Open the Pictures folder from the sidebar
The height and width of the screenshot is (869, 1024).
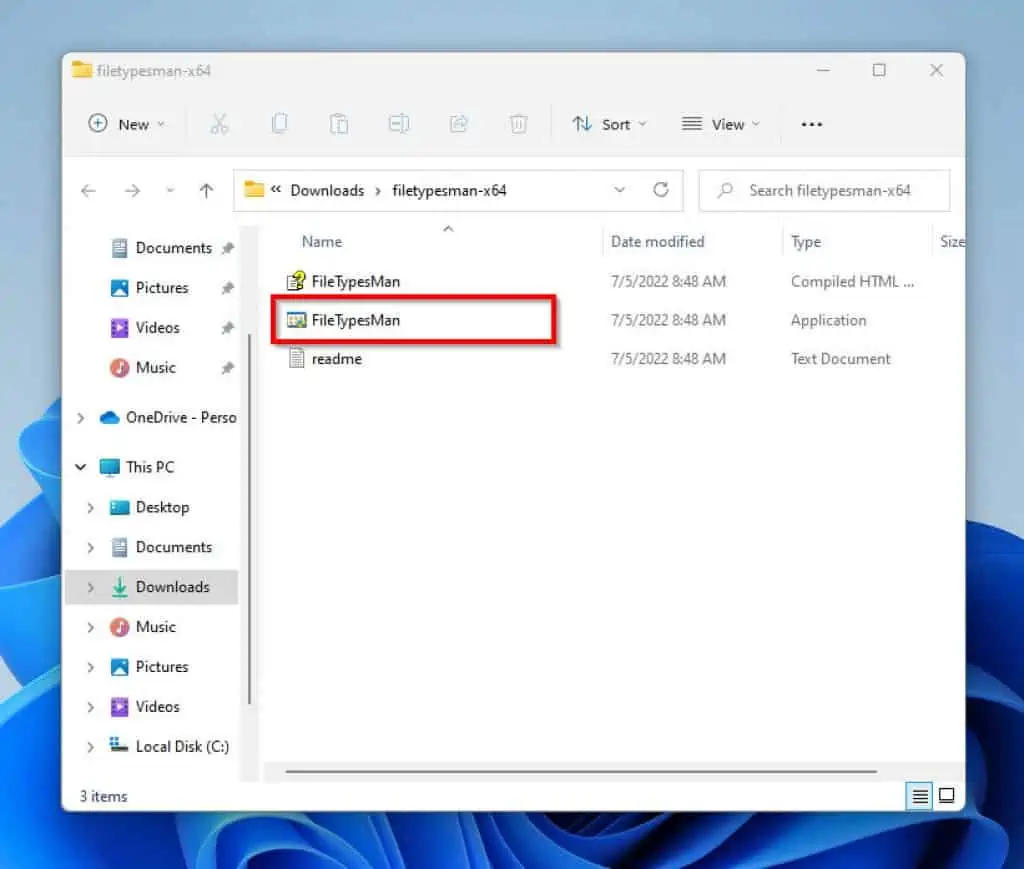pos(161,288)
